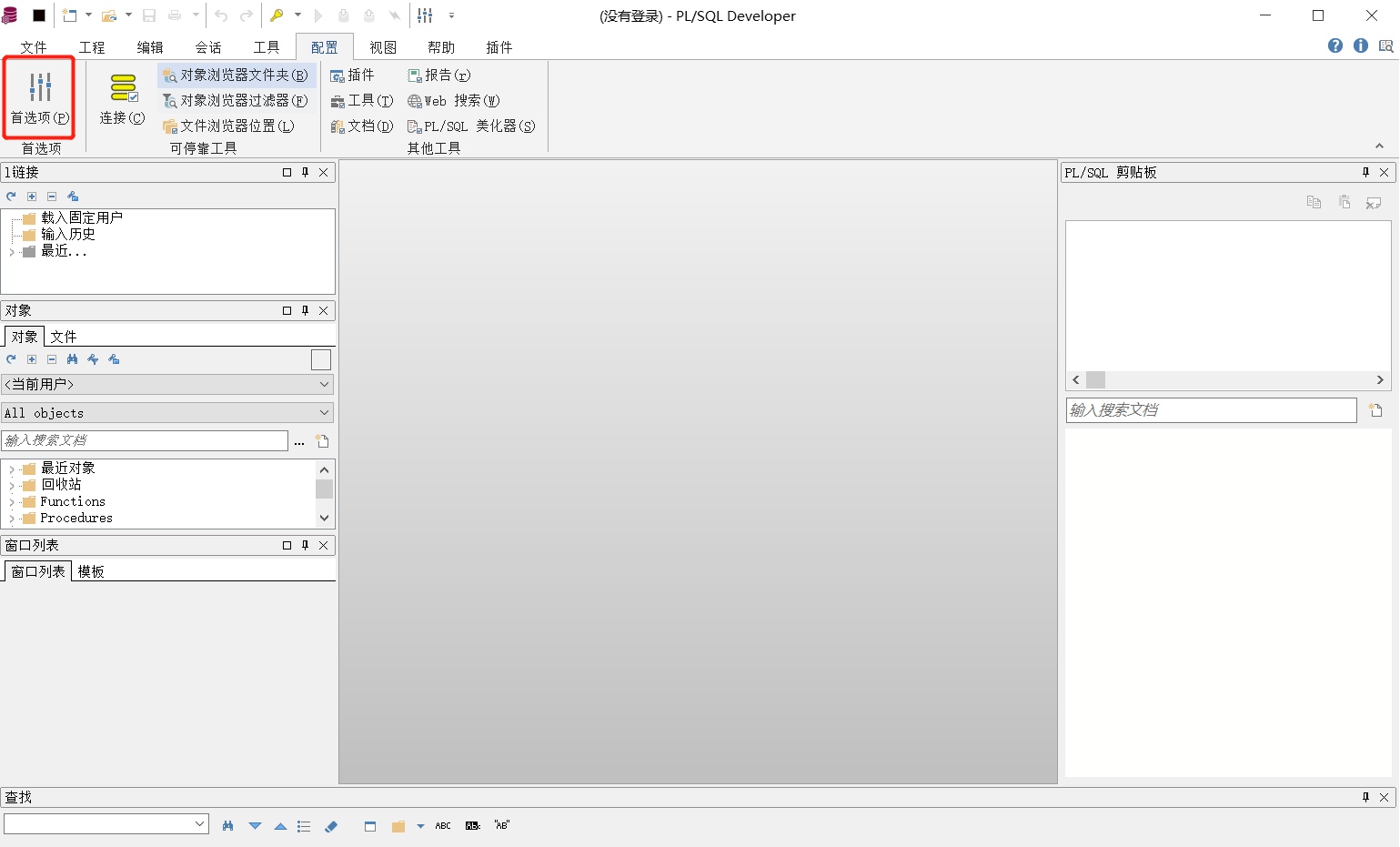Click the Save disk icon in quick toolbar
The height and width of the screenshot is (847, 1400).
pyautogui.click(x=149, y=15)
